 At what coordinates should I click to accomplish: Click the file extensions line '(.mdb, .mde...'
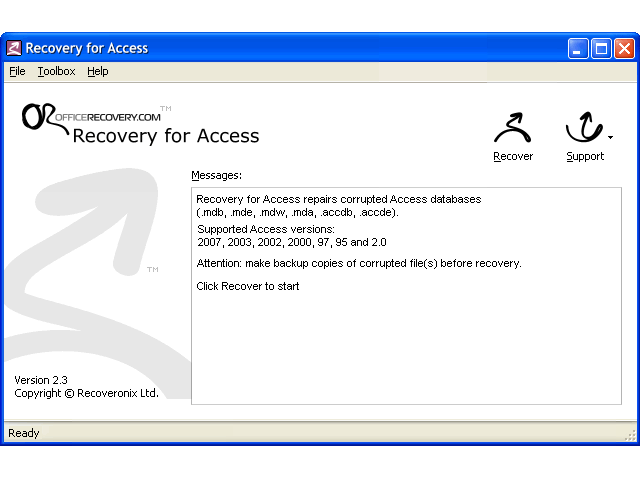[x=297, y=212]
